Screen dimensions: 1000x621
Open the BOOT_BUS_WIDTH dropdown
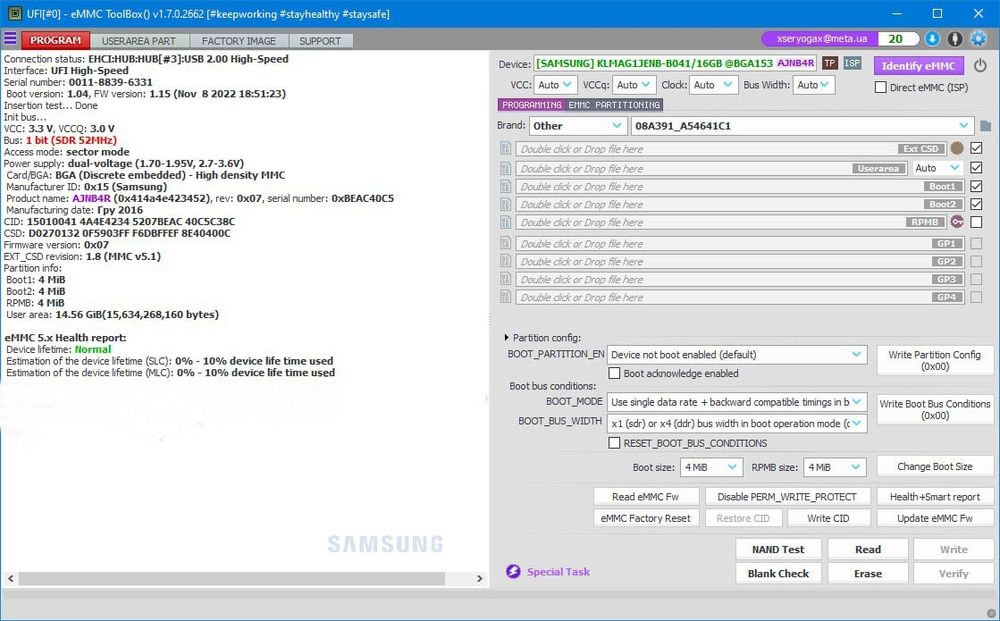[x=737, y=423]
